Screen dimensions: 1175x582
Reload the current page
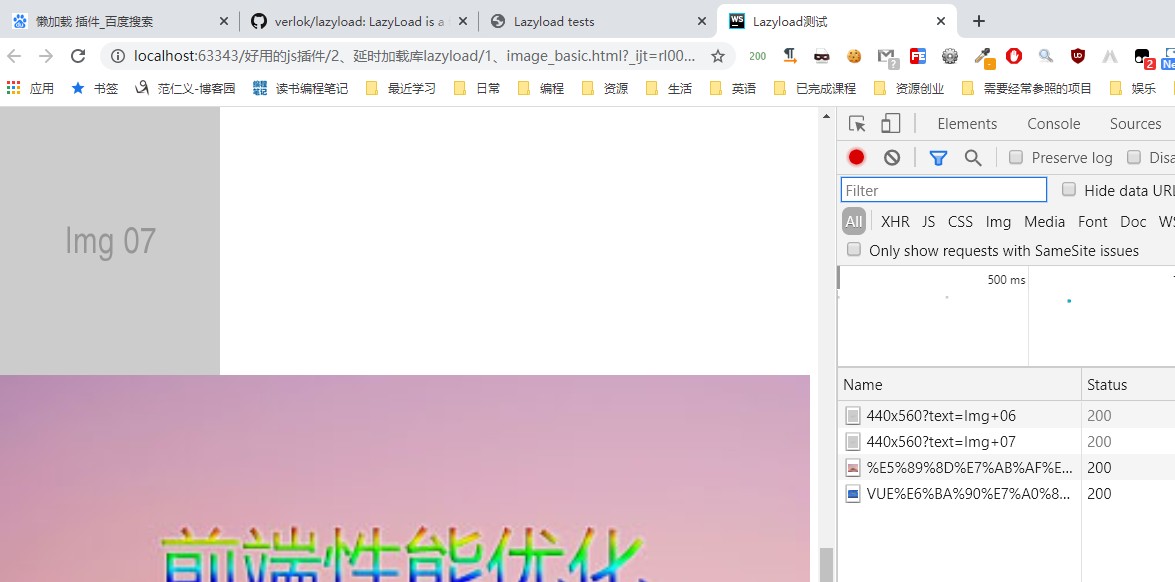(x=78, y=56)
